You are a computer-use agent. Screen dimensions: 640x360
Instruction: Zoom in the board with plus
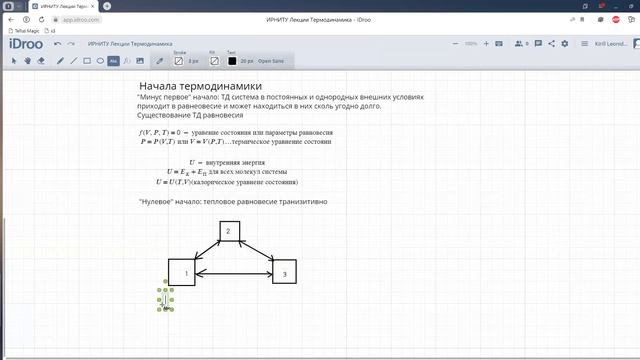click(x=486, y=44)
